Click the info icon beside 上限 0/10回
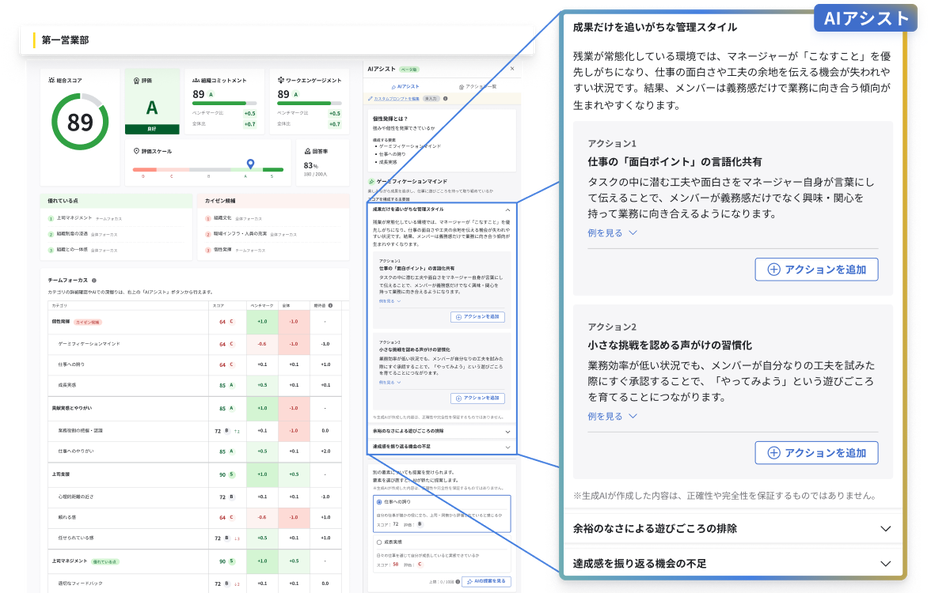 458,581
